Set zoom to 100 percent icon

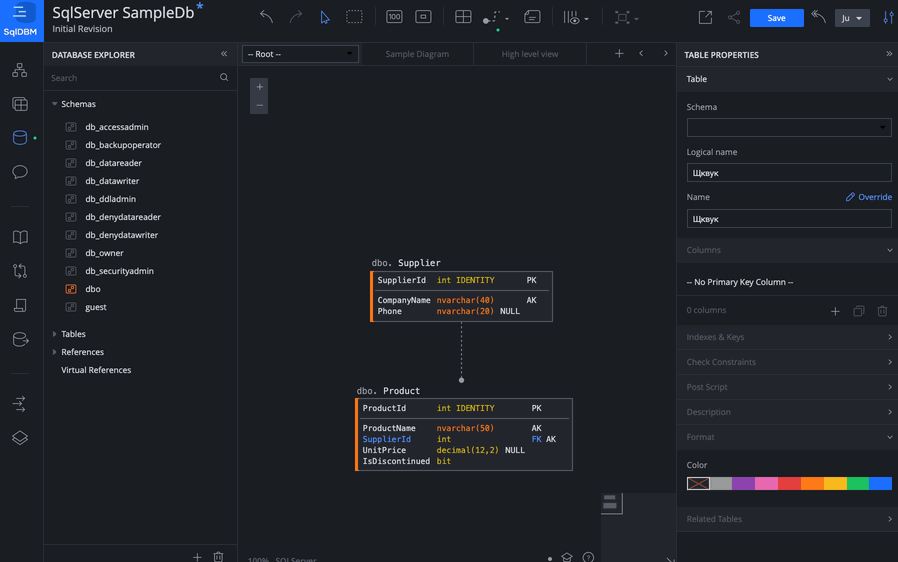[x=394, y=17]
